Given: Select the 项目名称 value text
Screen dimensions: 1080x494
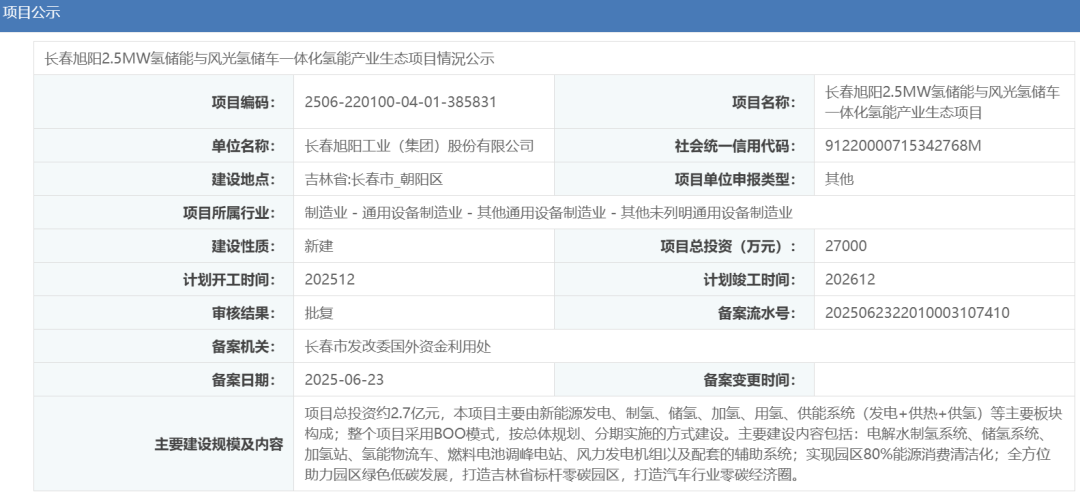Looking at the screenshot, I should click(942, 102).
